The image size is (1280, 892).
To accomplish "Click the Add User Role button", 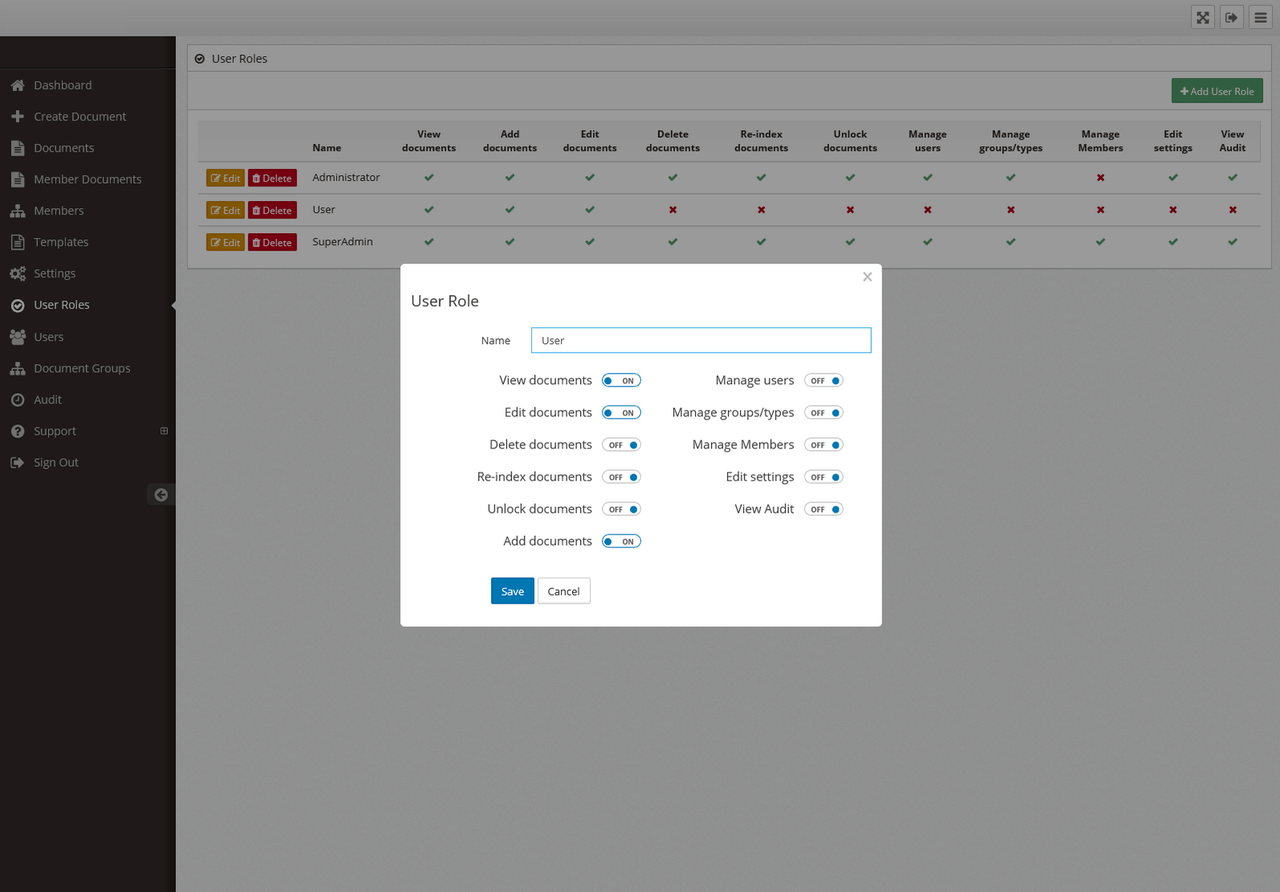I will coord(1217,91).
